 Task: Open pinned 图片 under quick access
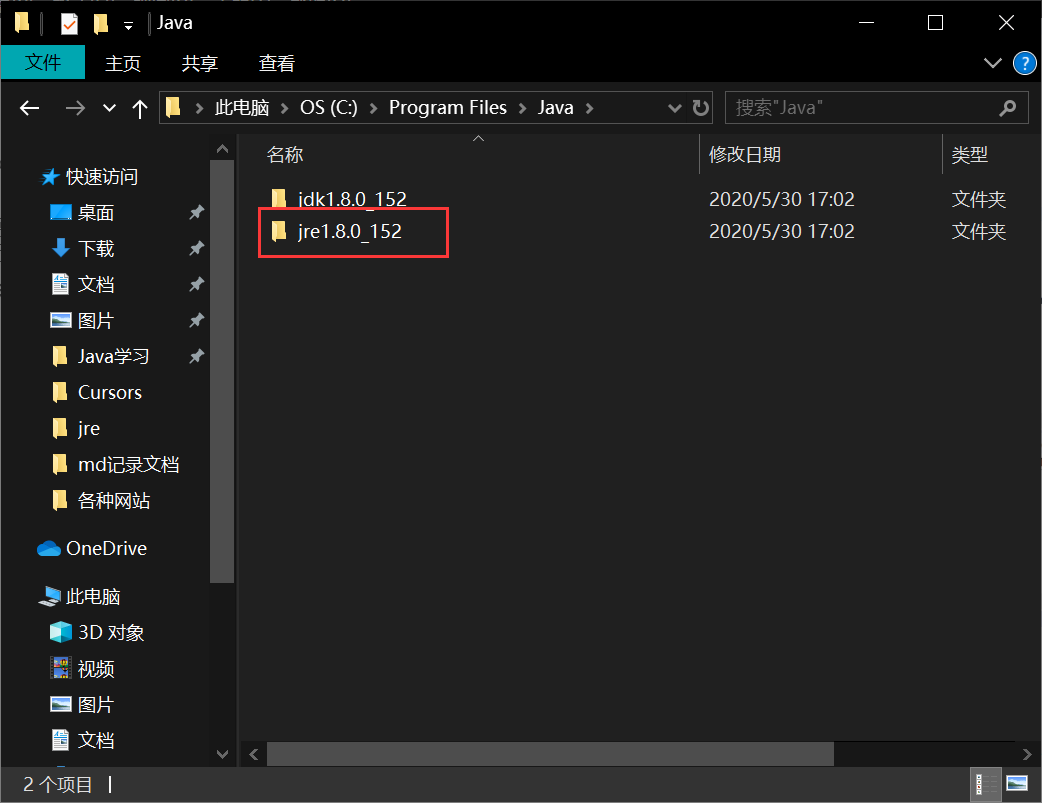pos(96,320)
